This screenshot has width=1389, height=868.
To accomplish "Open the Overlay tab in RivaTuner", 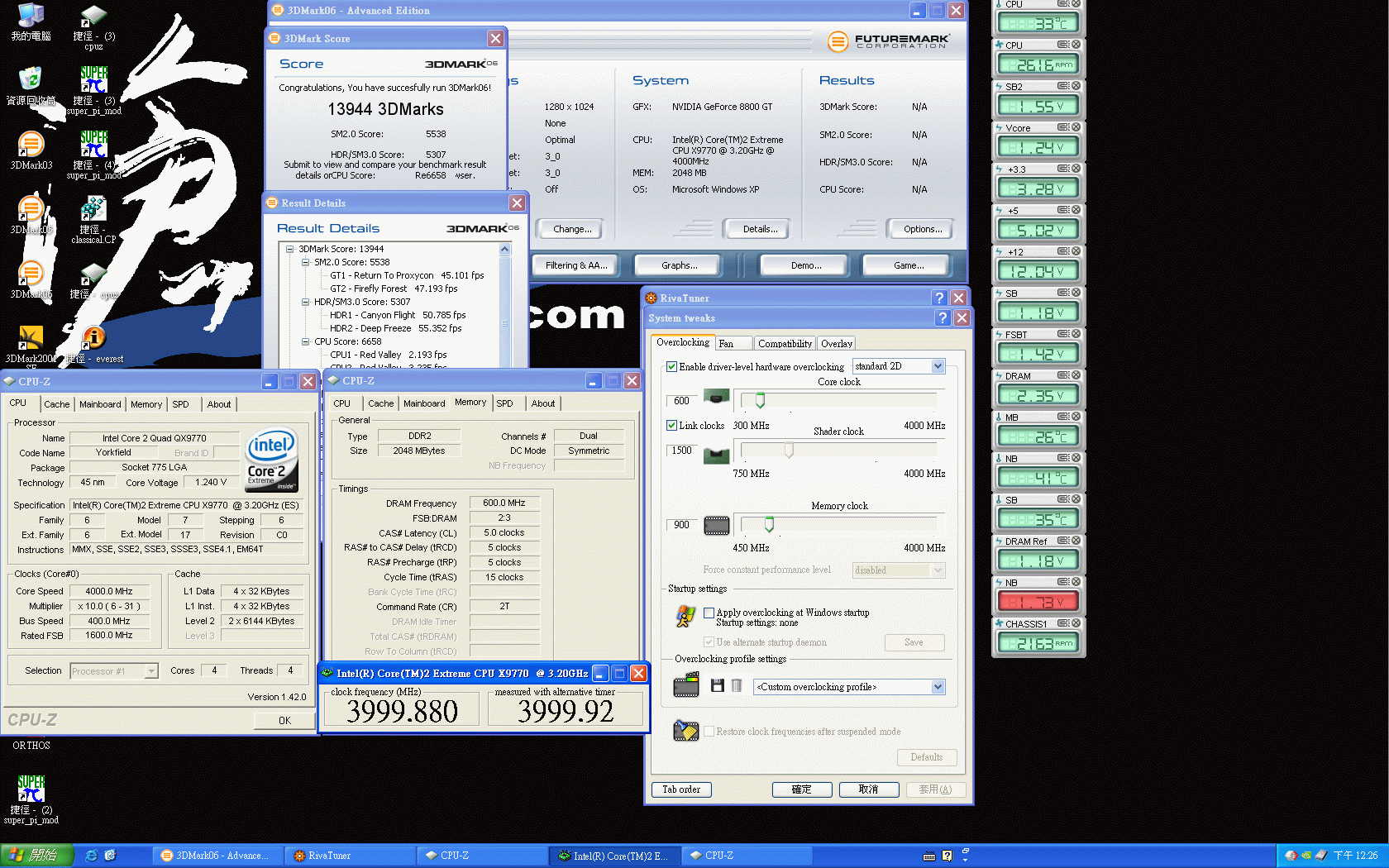I will [x=837, y=343].
